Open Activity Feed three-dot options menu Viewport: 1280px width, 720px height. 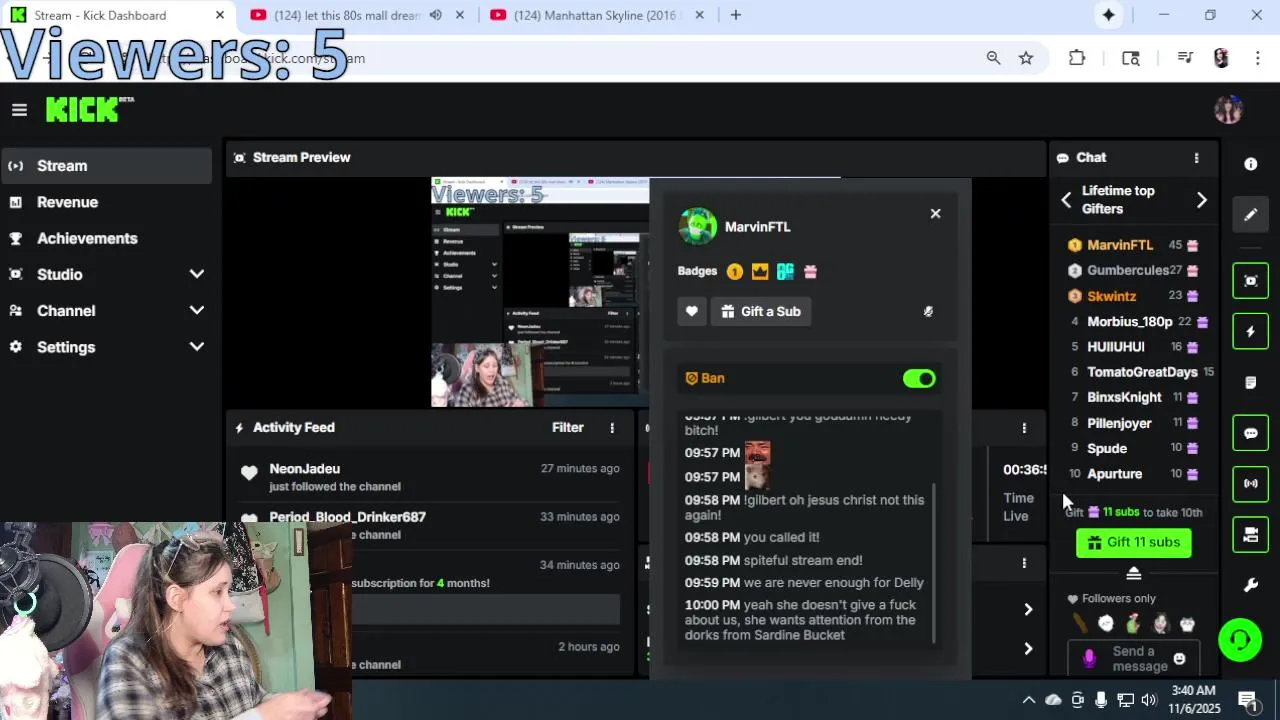point(612,428)
